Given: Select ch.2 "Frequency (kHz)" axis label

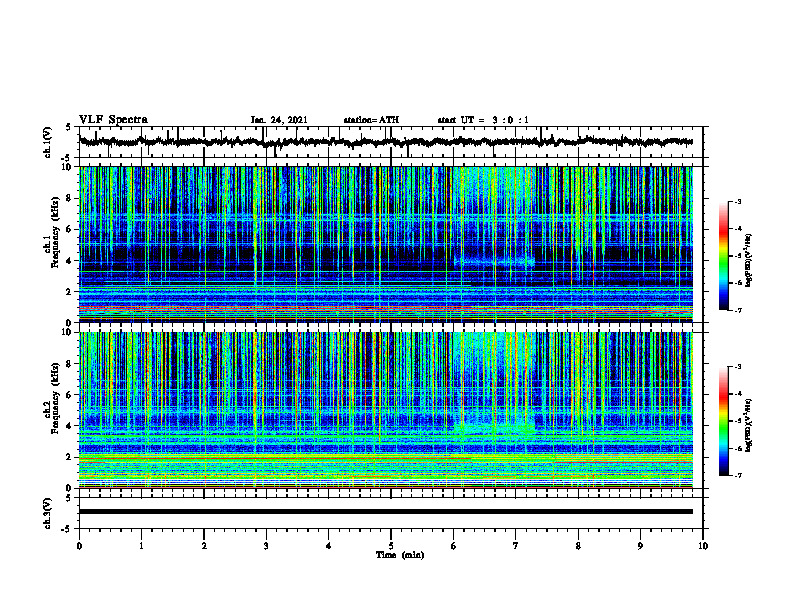Looking at the screenshot, I should click(x=56, y=397).
